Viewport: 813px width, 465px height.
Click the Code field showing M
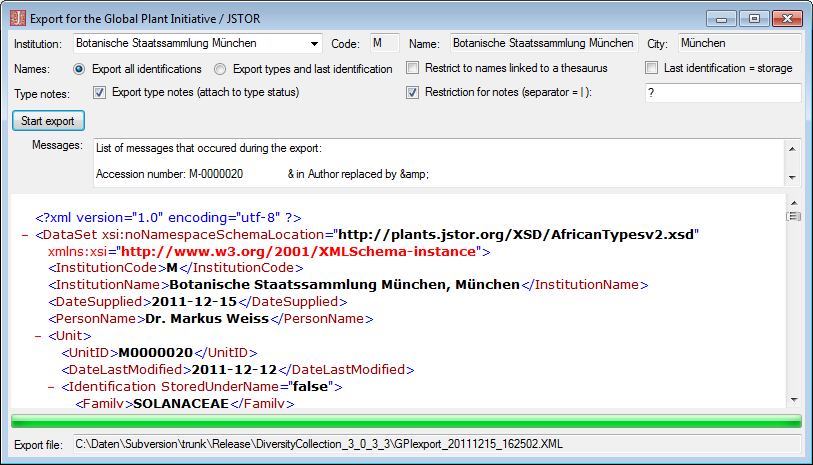(x=385, y=43)
